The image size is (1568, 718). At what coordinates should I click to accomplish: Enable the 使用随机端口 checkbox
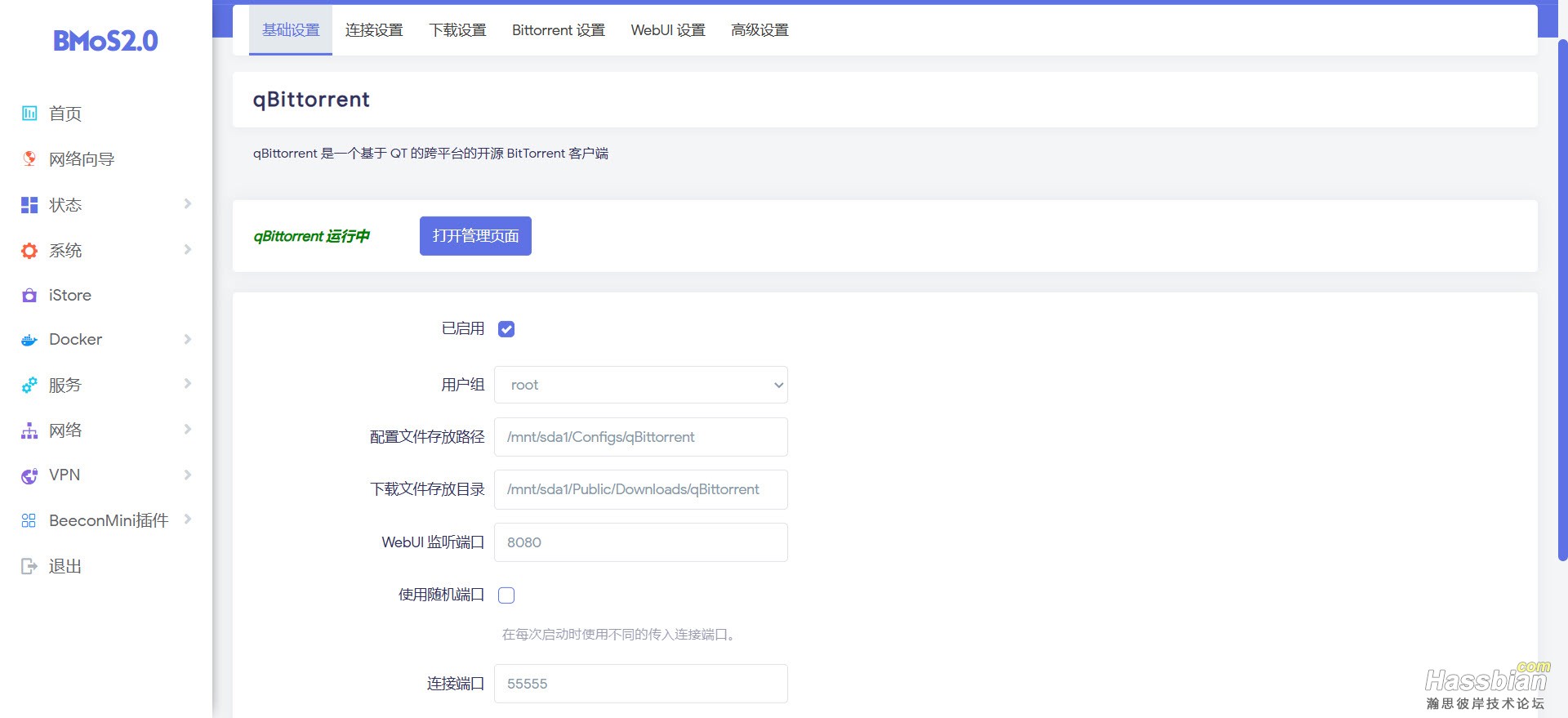[506, 595]
